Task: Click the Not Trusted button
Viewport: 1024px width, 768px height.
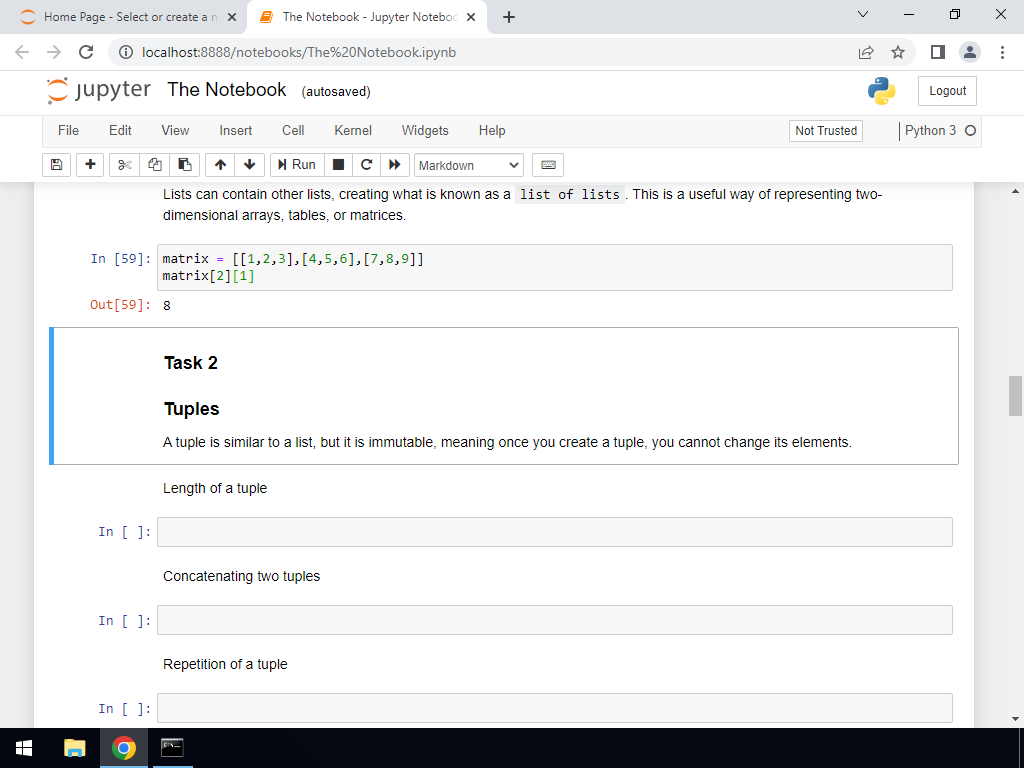Action: (825, 131)
